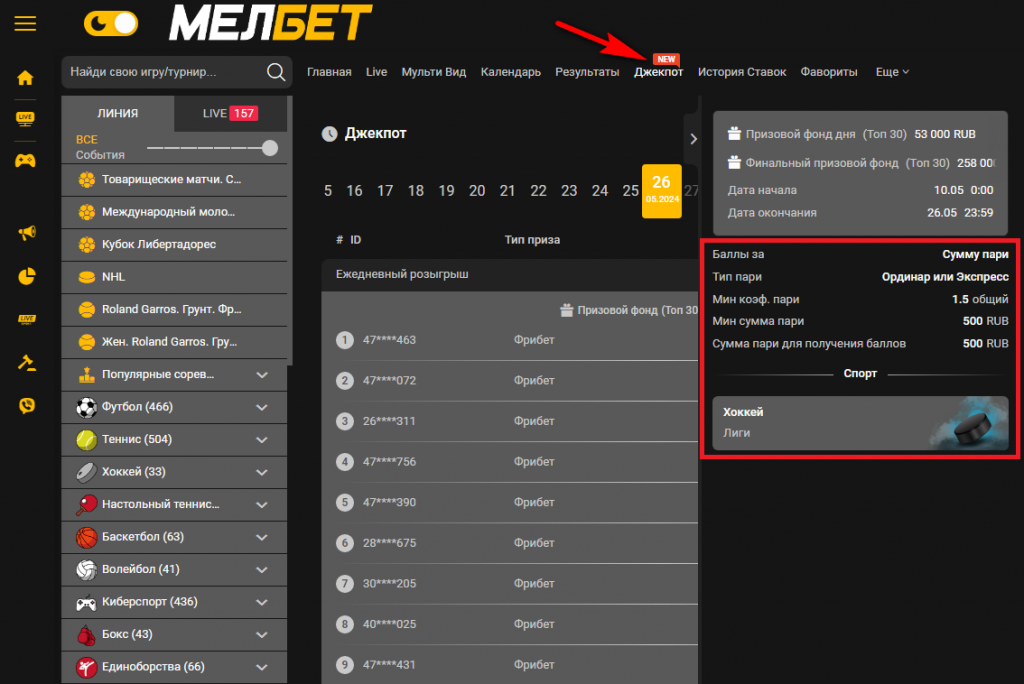This screenshot has height=684, width=1024.
Task: Open Фавориты page
Action: click(829, 72)
